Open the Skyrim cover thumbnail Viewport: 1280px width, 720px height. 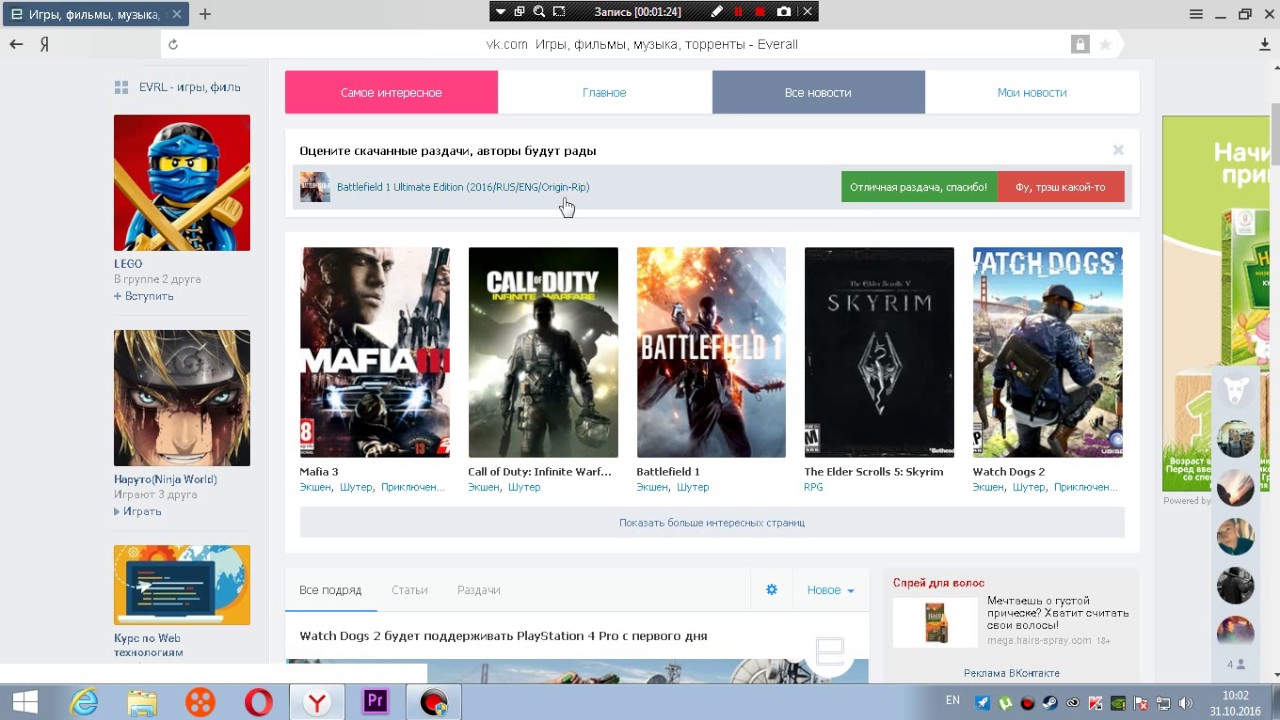(x=879, y=352)
